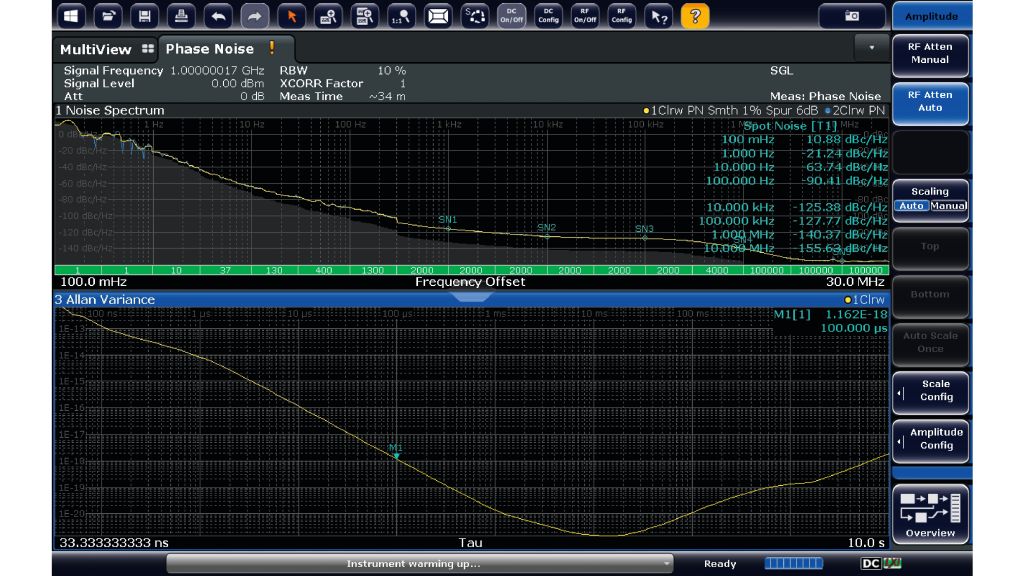Toggle the RF On/Off button
Screen dimensions: 1024x576
click(x=585, y=16)
